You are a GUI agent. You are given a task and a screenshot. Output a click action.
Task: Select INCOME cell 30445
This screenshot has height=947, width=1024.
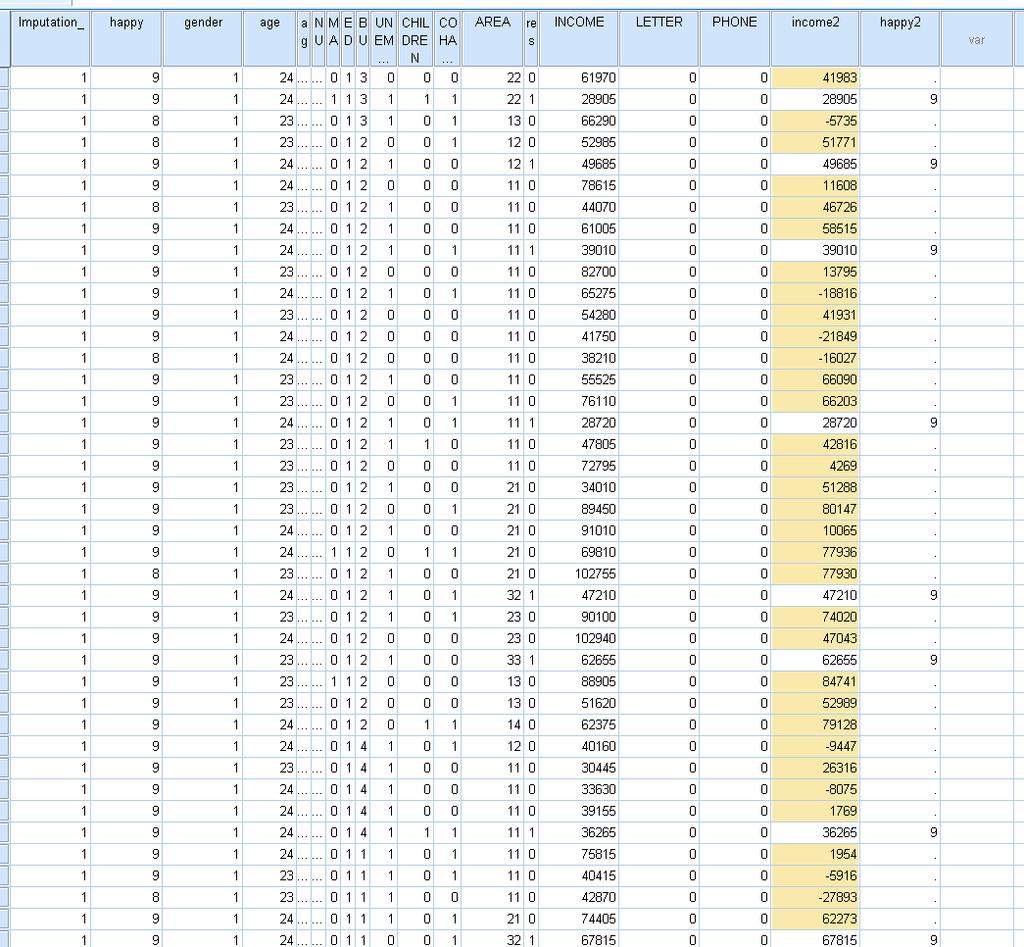[x=579, y=767]
